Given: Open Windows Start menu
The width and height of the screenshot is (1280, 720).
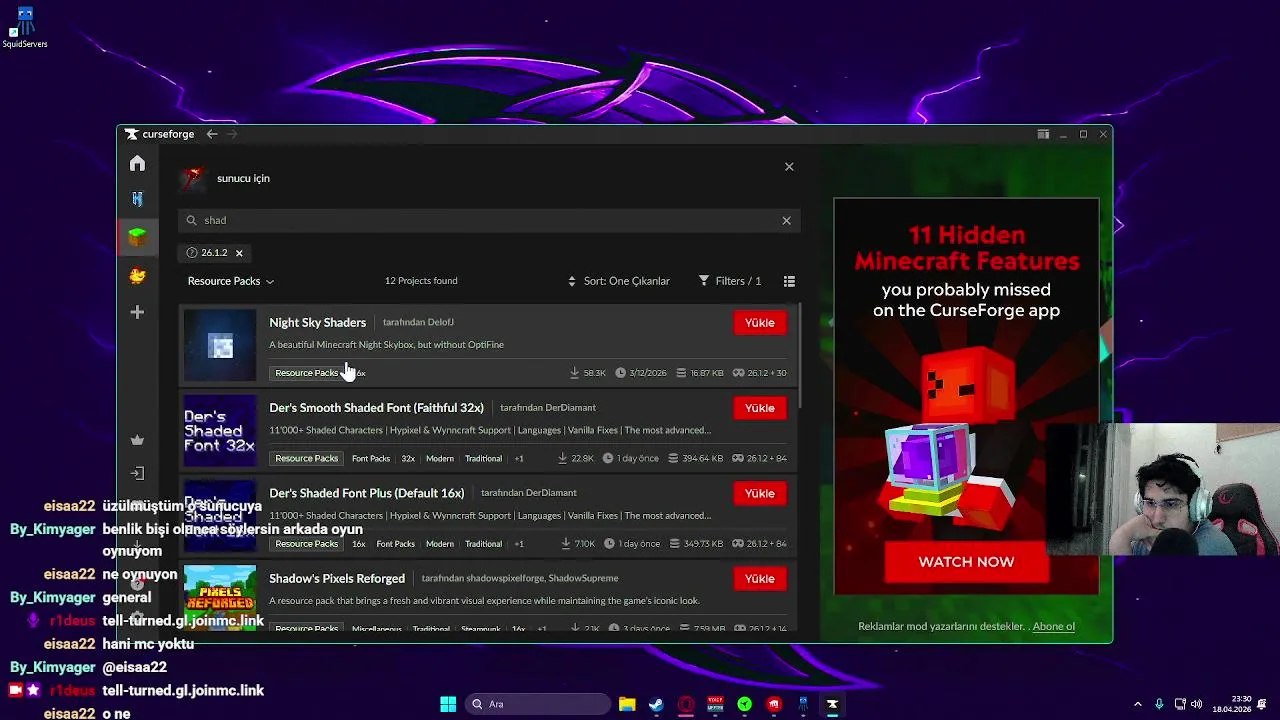Looking at the screenshot, I should click(448, 704).
